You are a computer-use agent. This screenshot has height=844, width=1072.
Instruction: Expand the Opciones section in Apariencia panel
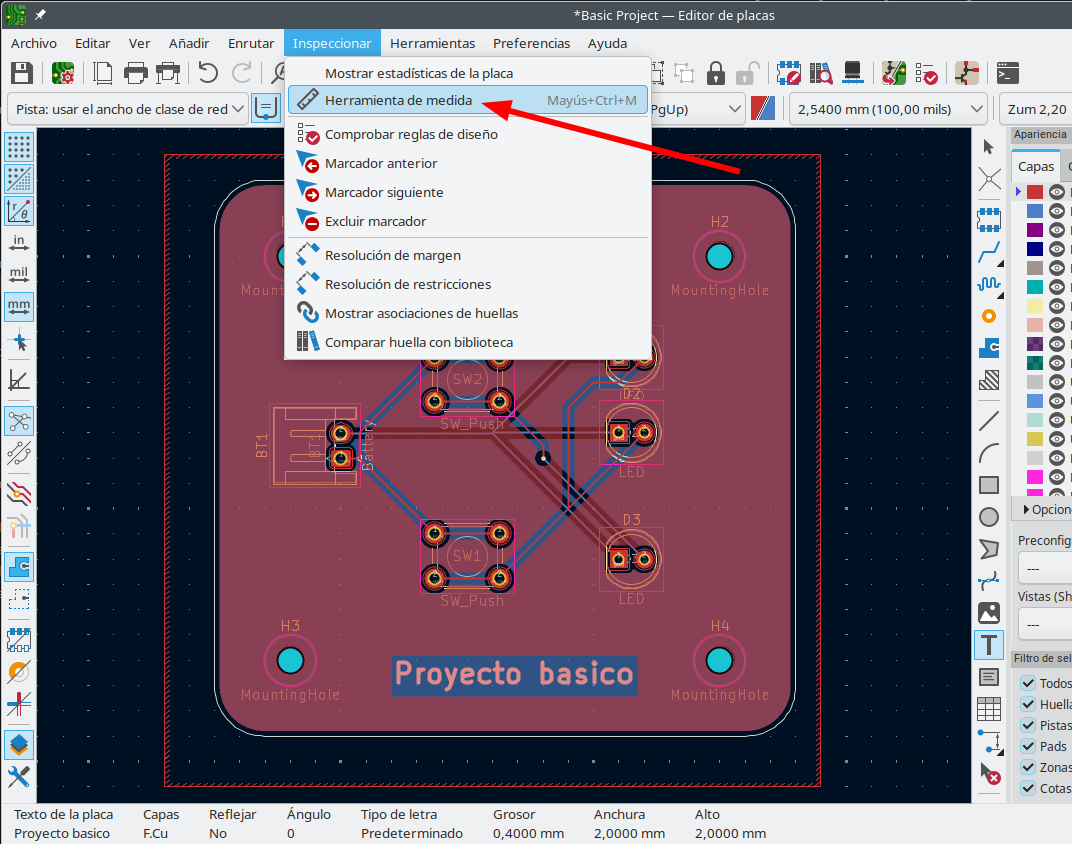(1040, 509)
